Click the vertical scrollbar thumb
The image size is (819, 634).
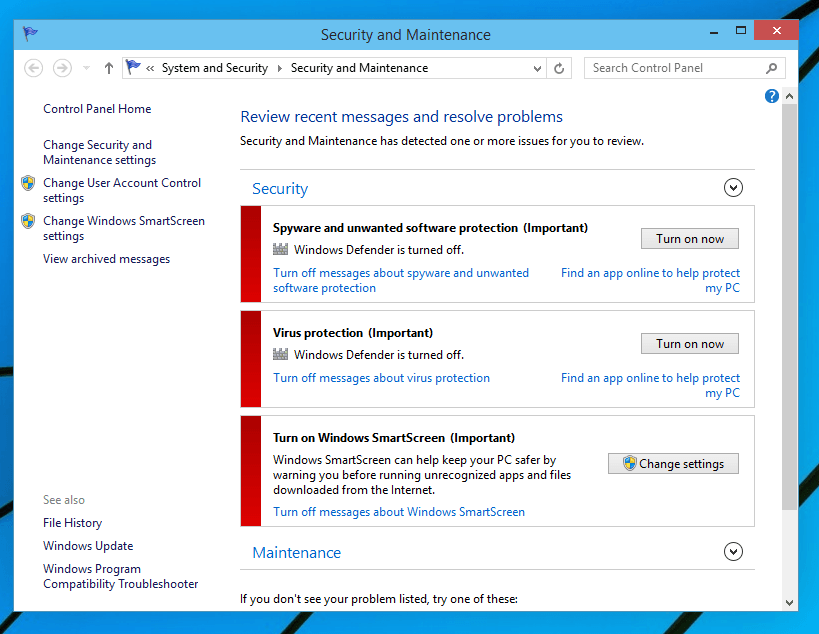[x=789, y=307]
